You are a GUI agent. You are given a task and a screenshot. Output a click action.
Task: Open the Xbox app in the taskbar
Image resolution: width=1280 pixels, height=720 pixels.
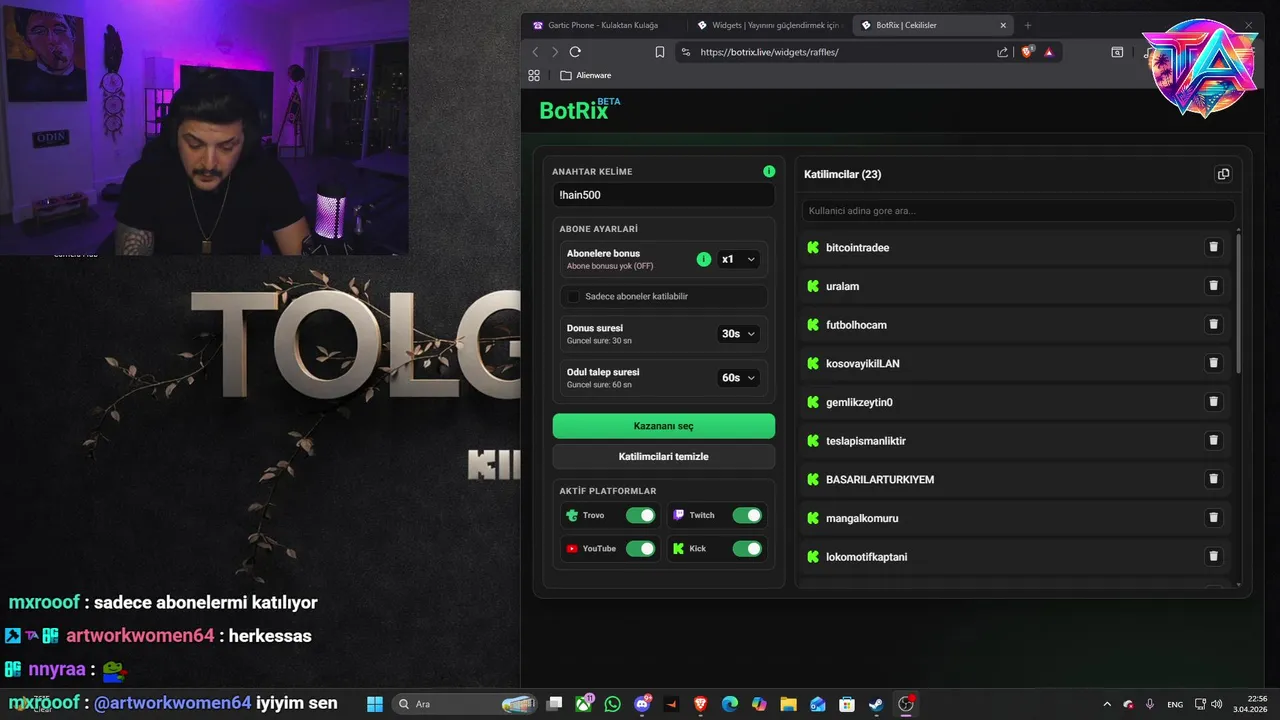584,704
